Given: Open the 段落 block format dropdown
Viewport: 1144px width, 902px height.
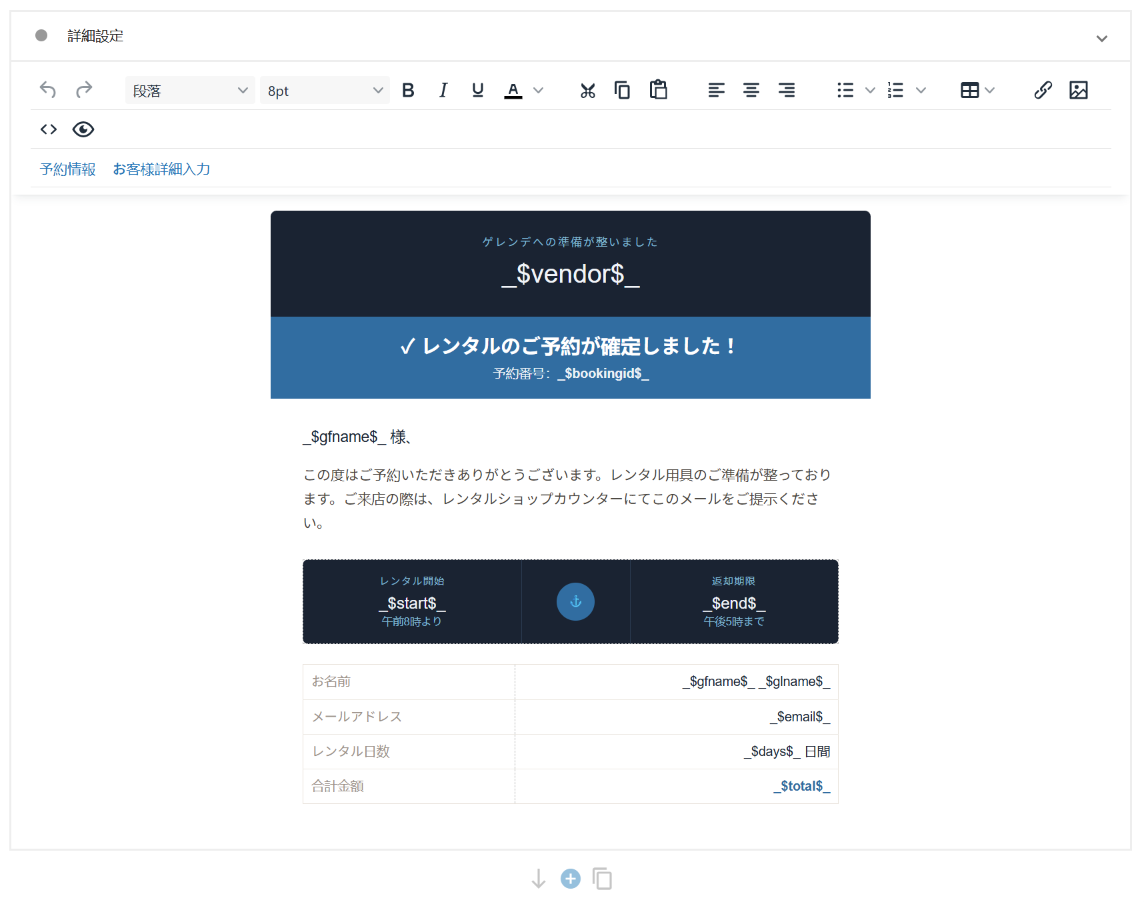Looking at the screenshot, I should tap(190, 90).
